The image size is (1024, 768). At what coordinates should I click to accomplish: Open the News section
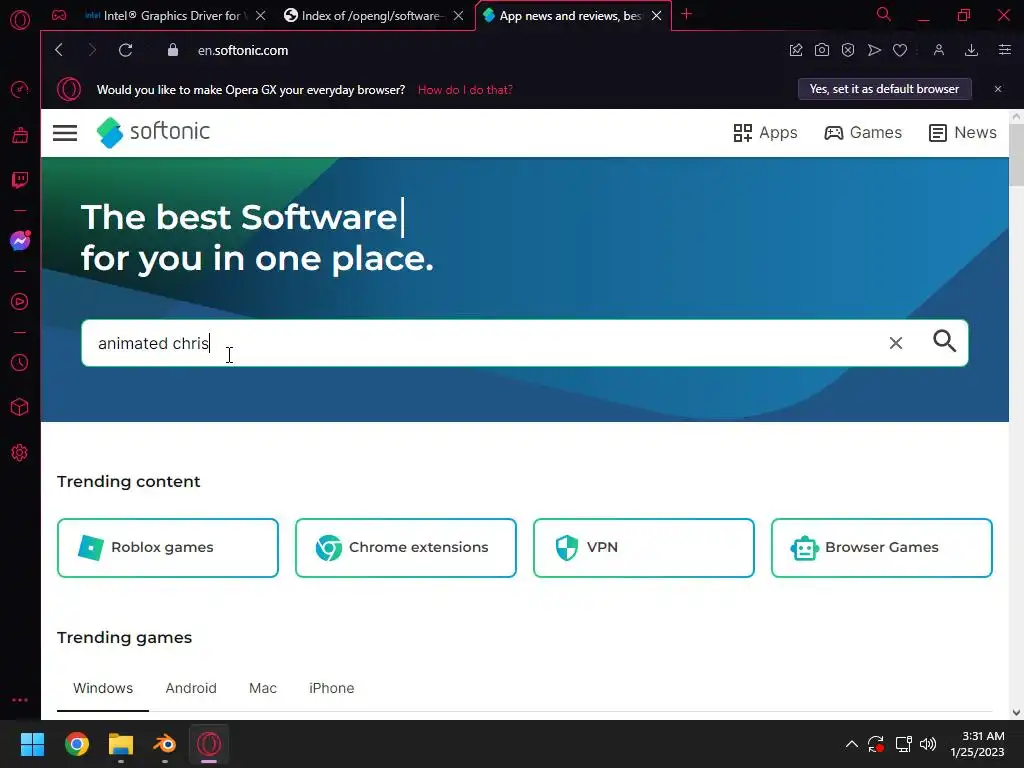click(x=963, y=133)
